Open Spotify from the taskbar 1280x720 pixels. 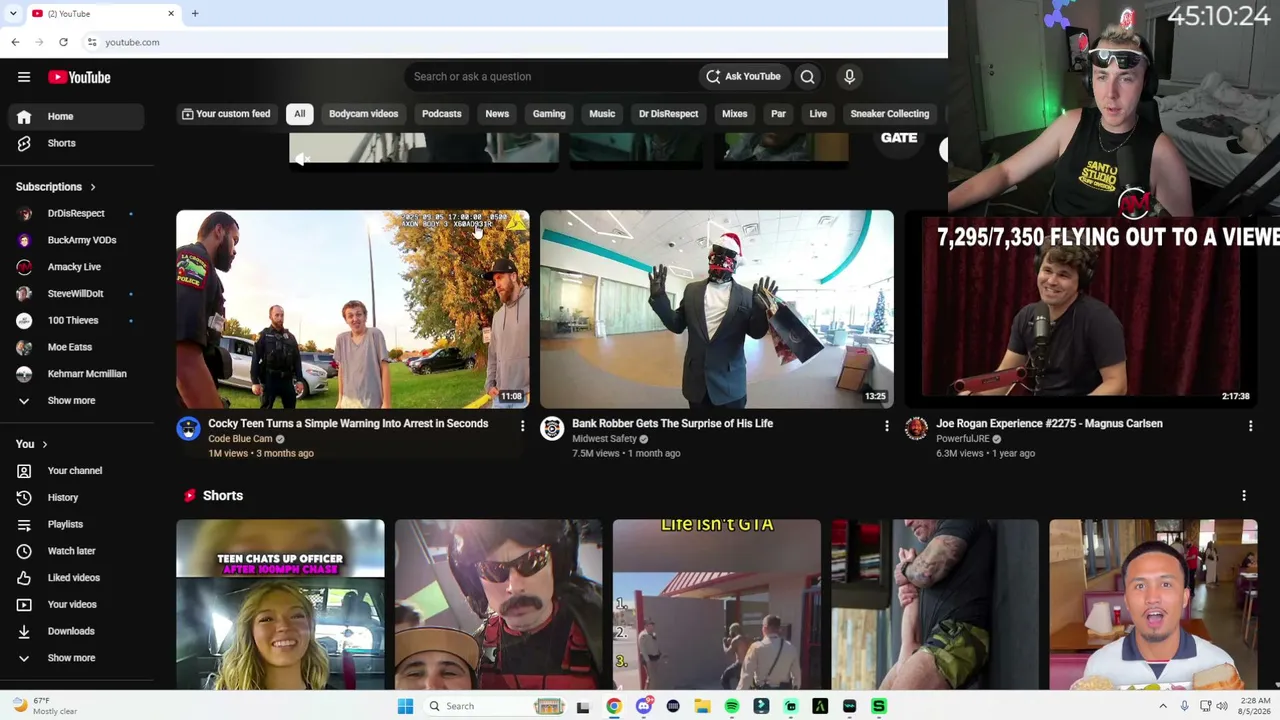coord(732,706)
